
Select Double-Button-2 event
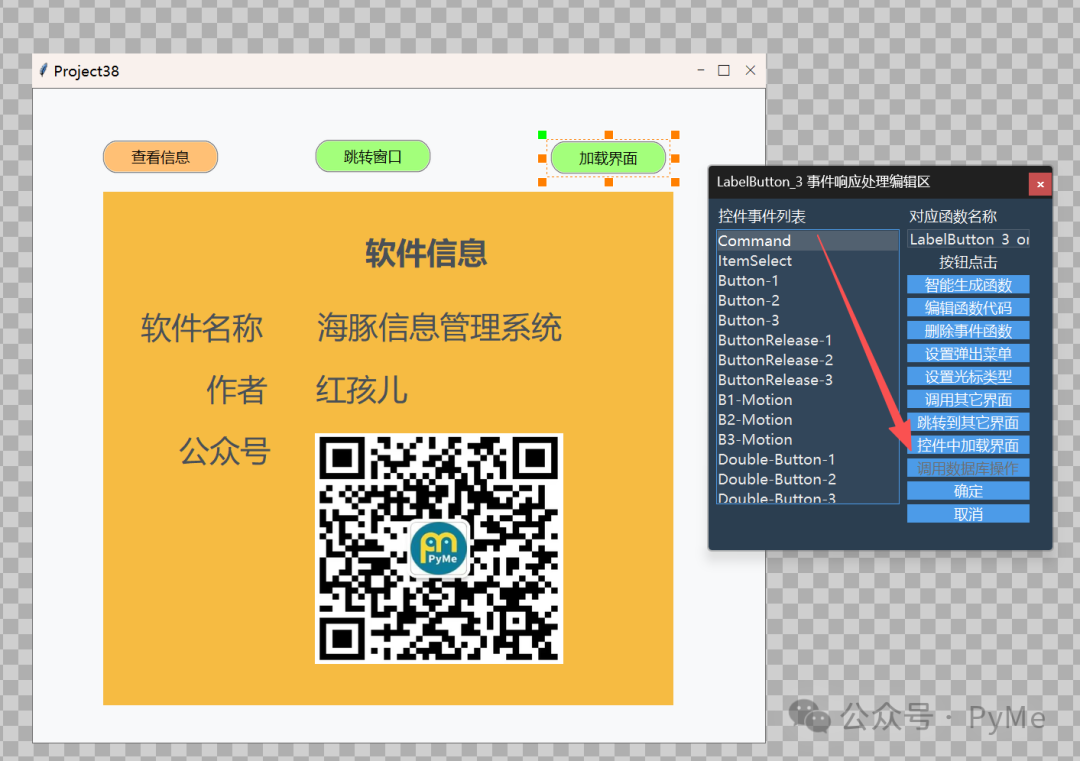[807, 479]
